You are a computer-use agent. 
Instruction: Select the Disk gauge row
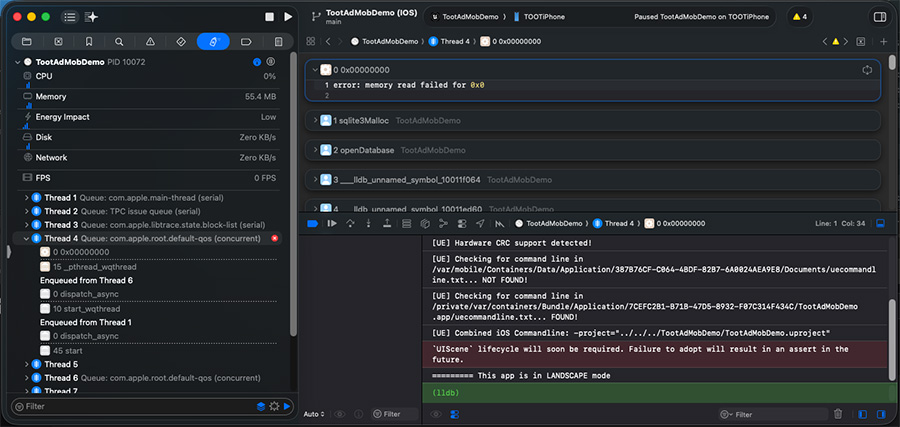(x=149, y=139)
